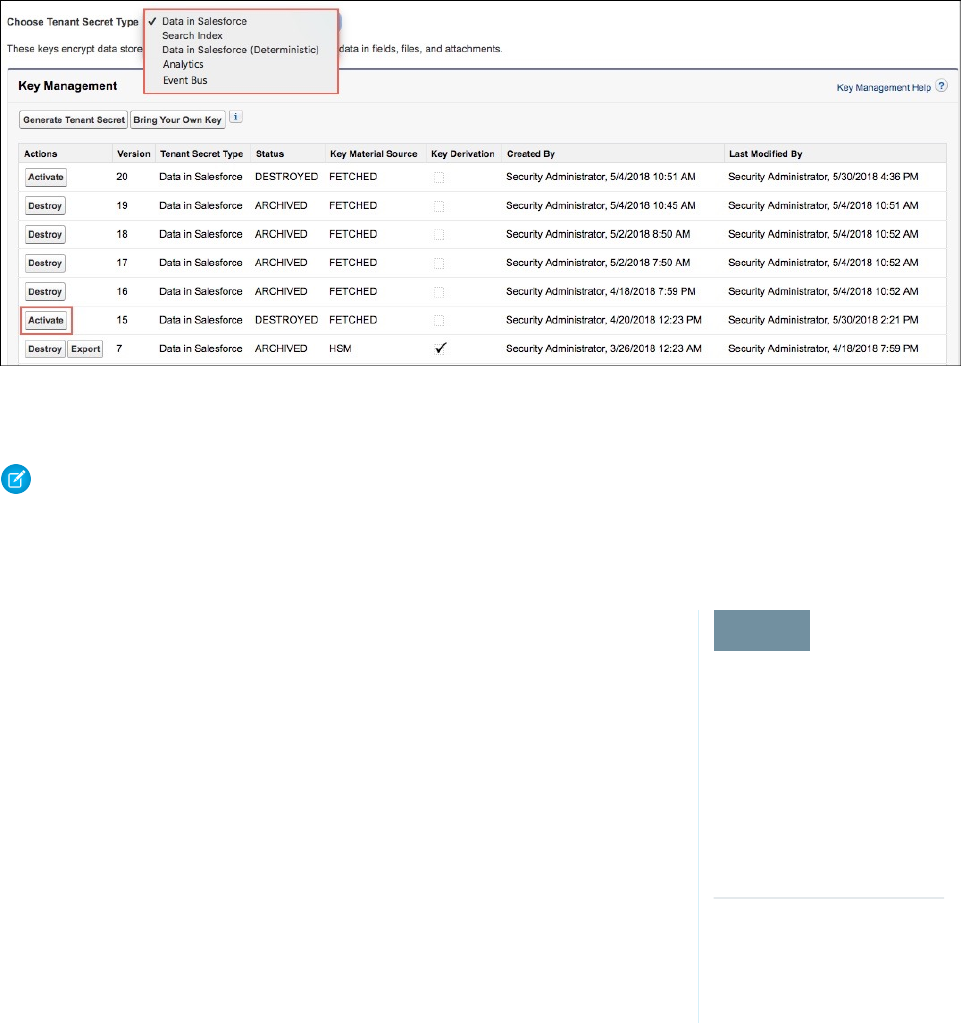Activate the version 20 tenant secret

46,177
